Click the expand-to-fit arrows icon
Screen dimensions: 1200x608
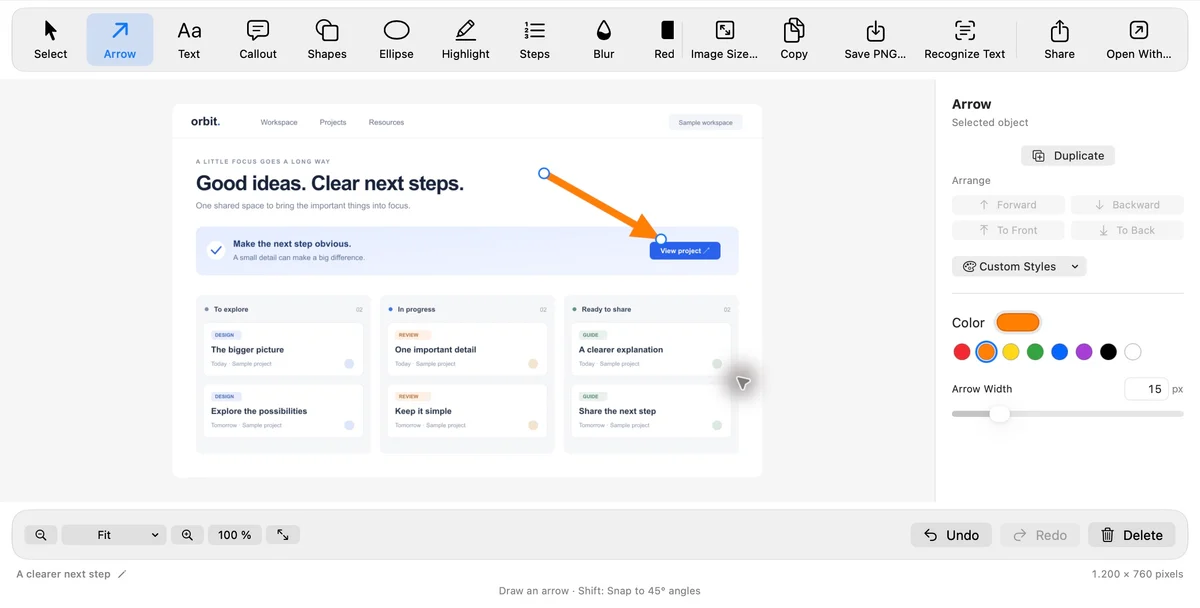click(x=283, y=535)
